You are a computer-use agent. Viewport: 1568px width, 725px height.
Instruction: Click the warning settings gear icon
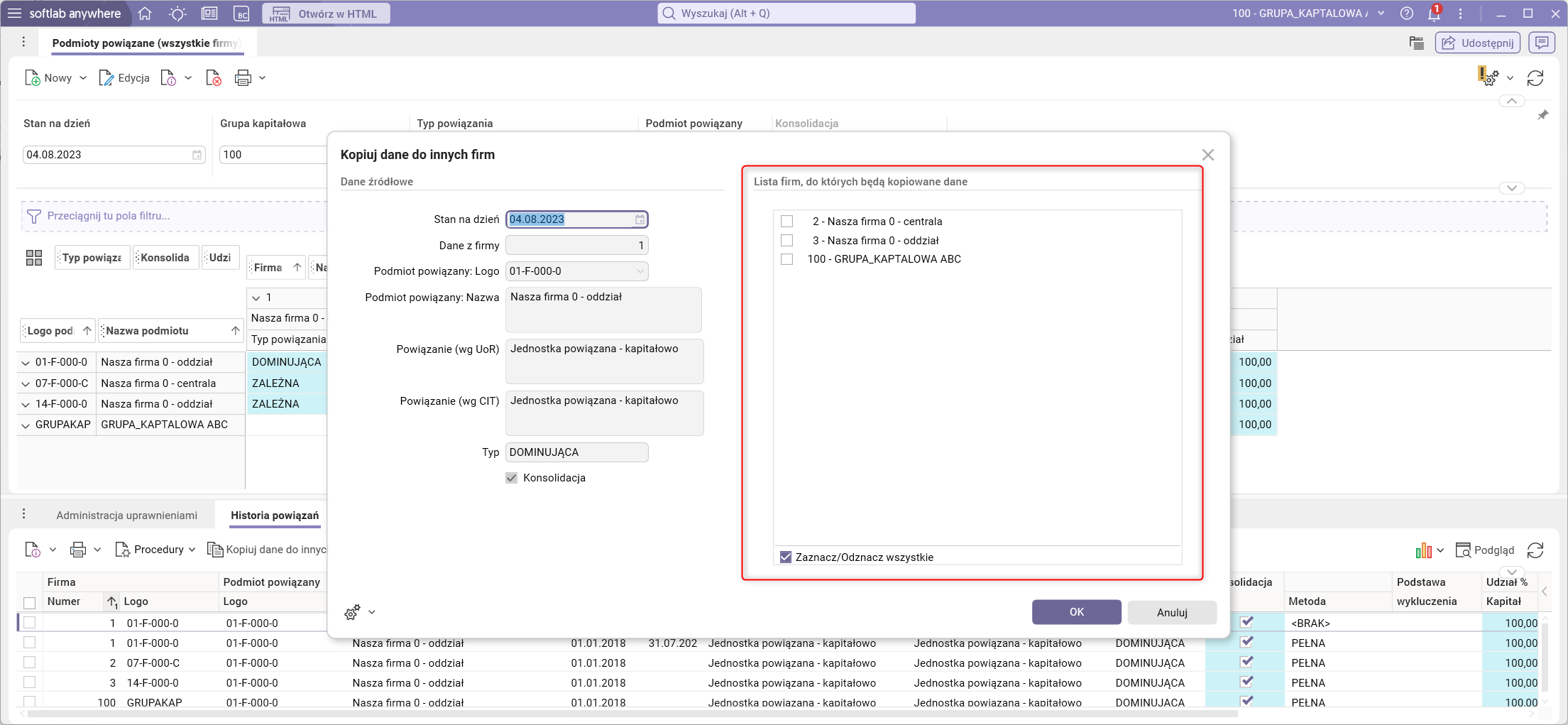point(1488,77)
